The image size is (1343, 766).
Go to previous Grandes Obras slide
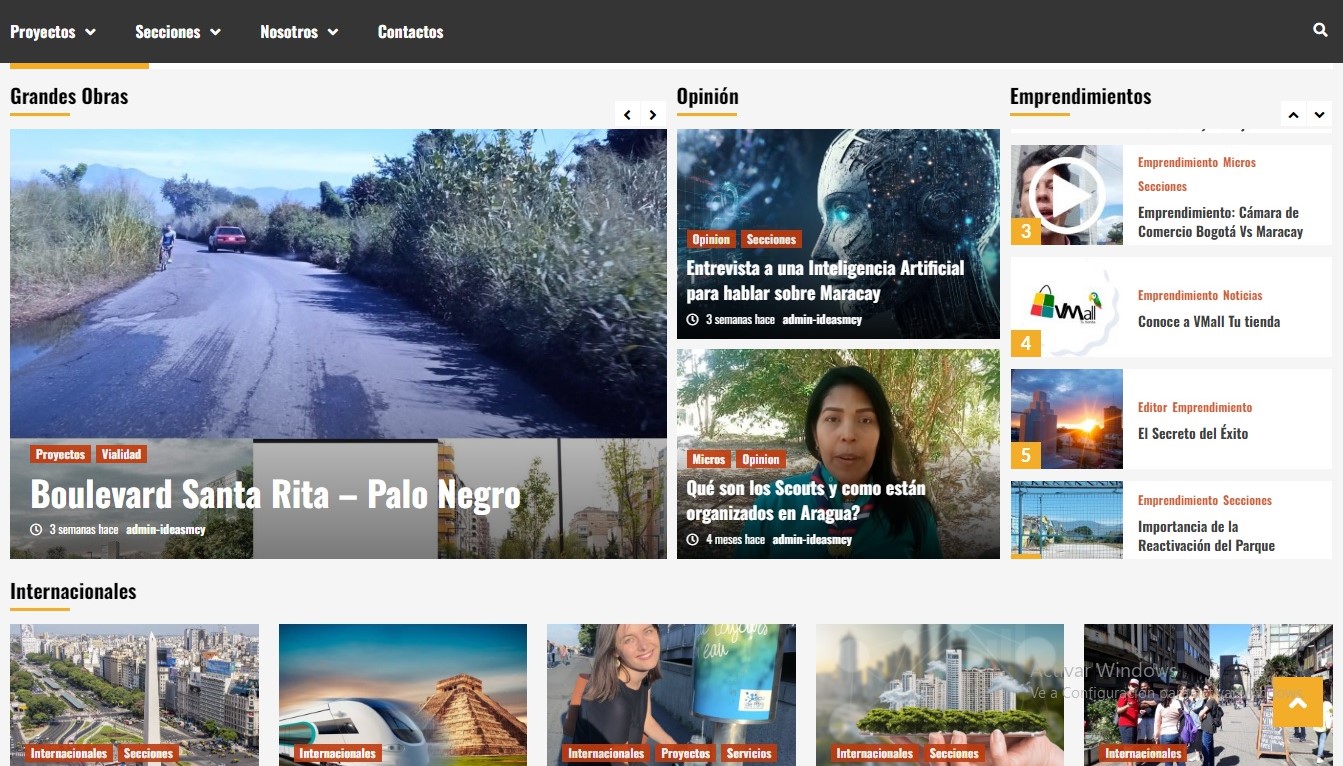click(627, 115)
